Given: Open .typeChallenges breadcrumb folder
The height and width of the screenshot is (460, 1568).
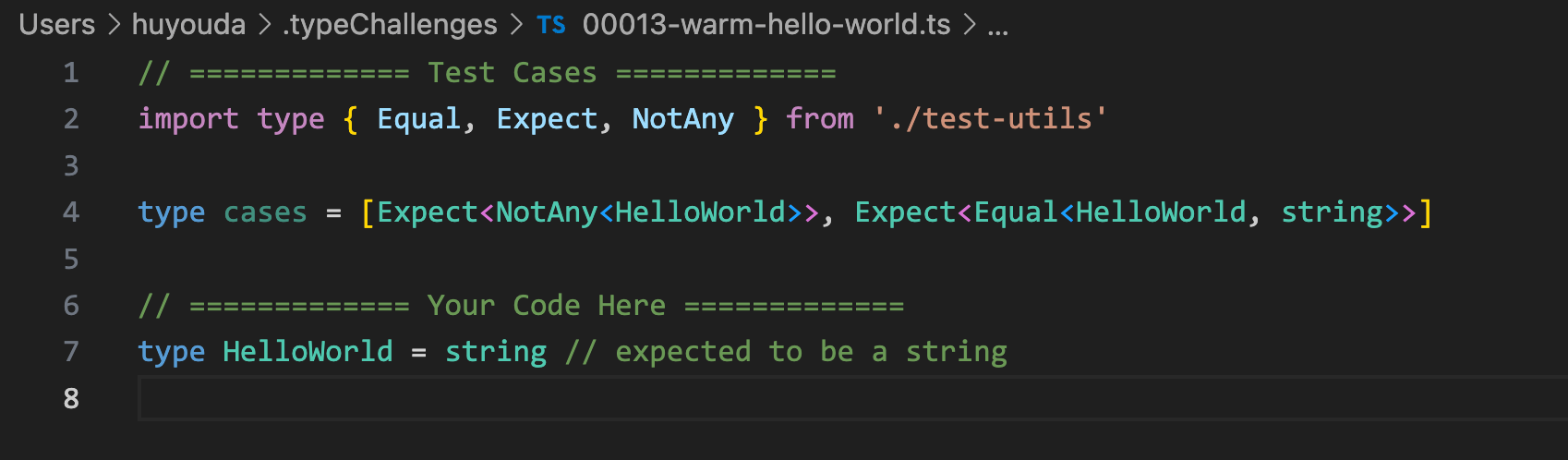Looking at the screenshot, I should point(391,24).
